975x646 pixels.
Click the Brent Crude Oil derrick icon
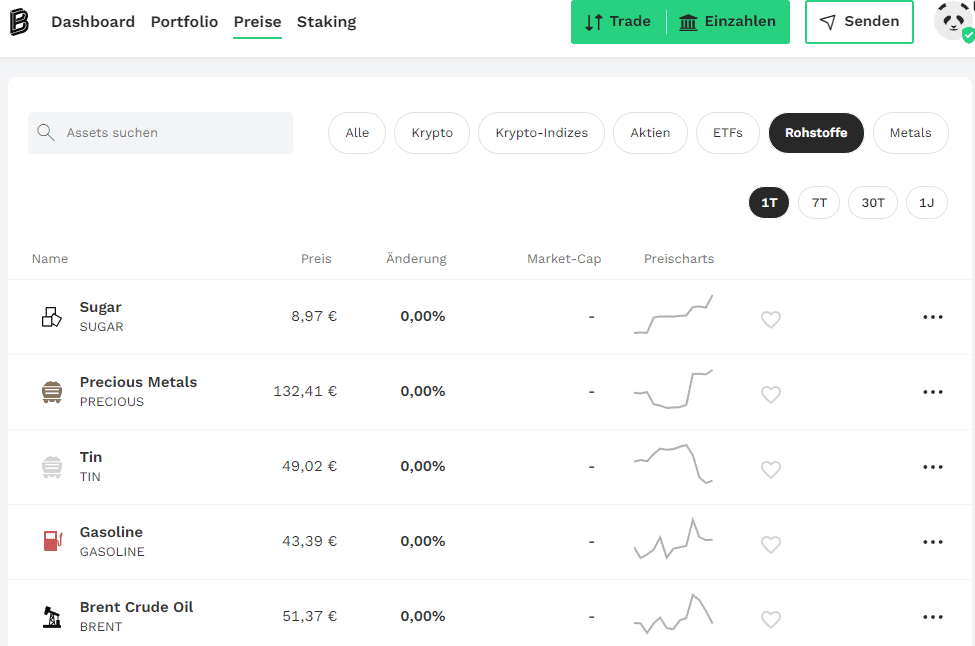tap(52, 617)
